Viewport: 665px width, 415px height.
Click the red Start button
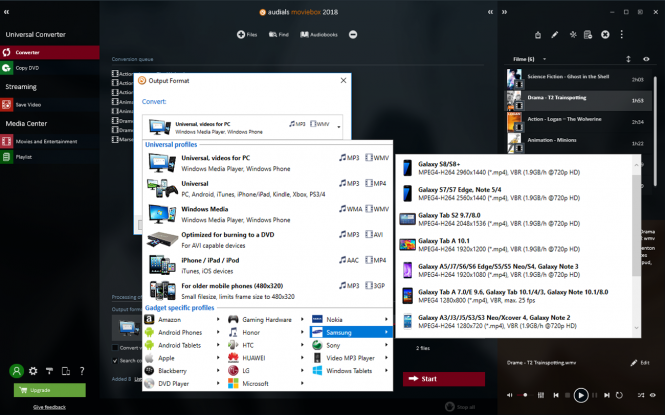tap(444, 379)
